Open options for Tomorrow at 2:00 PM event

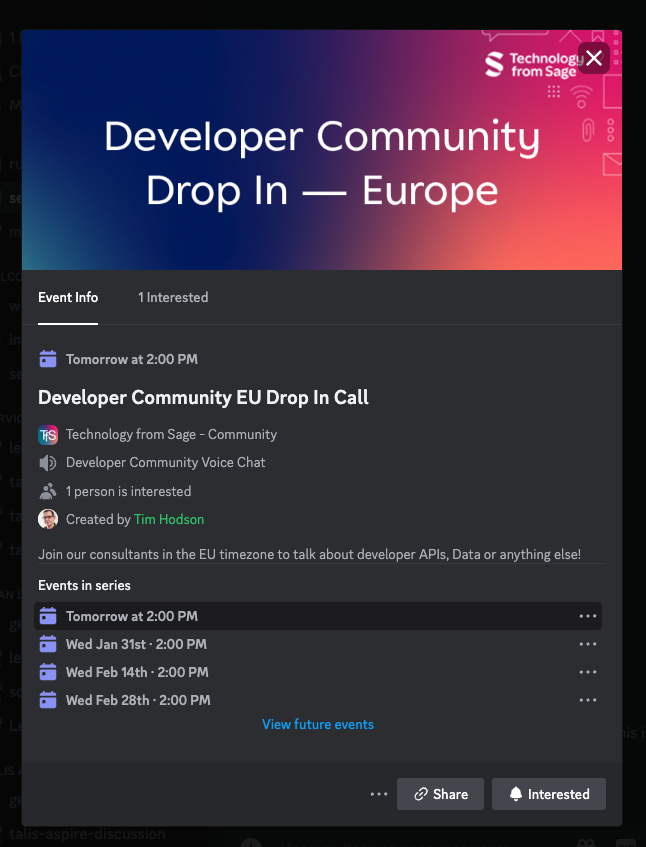pyautogui.click(x=588, y=616)
